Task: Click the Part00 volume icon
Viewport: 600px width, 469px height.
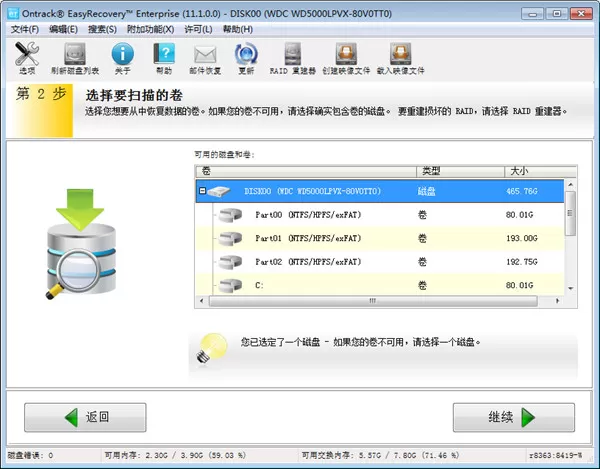Action: (230, 215)
